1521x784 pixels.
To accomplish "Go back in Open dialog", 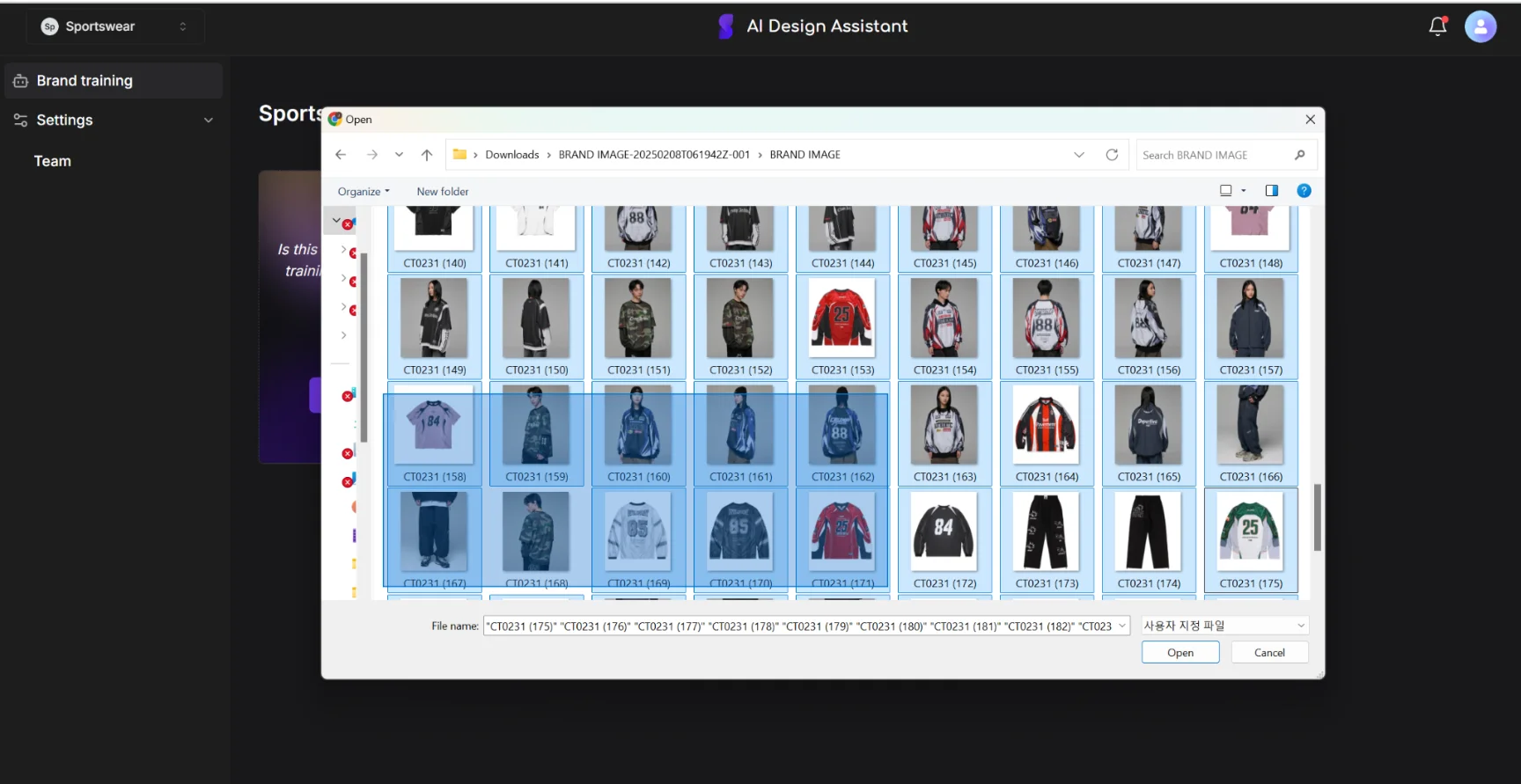I will click(341, 155).
